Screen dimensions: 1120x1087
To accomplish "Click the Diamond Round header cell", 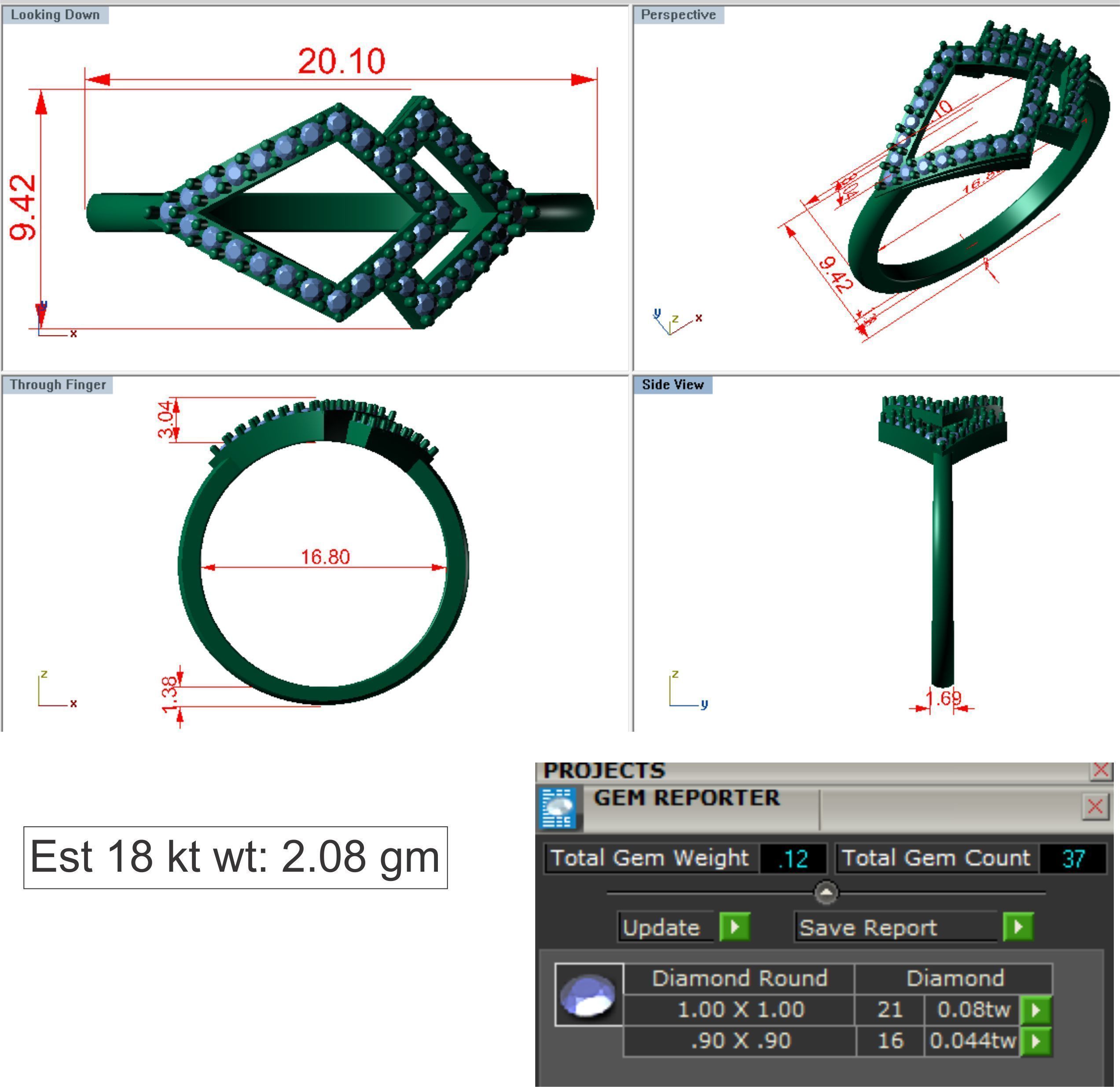I will [740, 979].
